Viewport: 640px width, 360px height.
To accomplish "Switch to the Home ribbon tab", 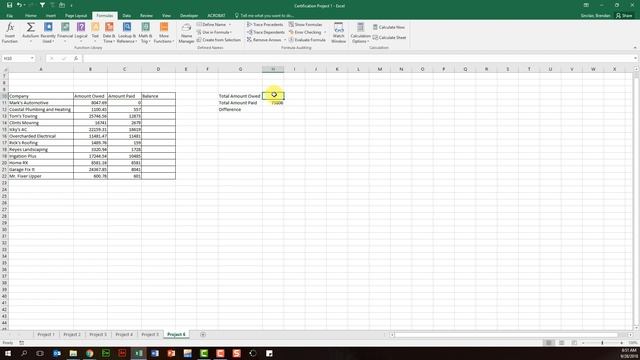I will [31, 16].
